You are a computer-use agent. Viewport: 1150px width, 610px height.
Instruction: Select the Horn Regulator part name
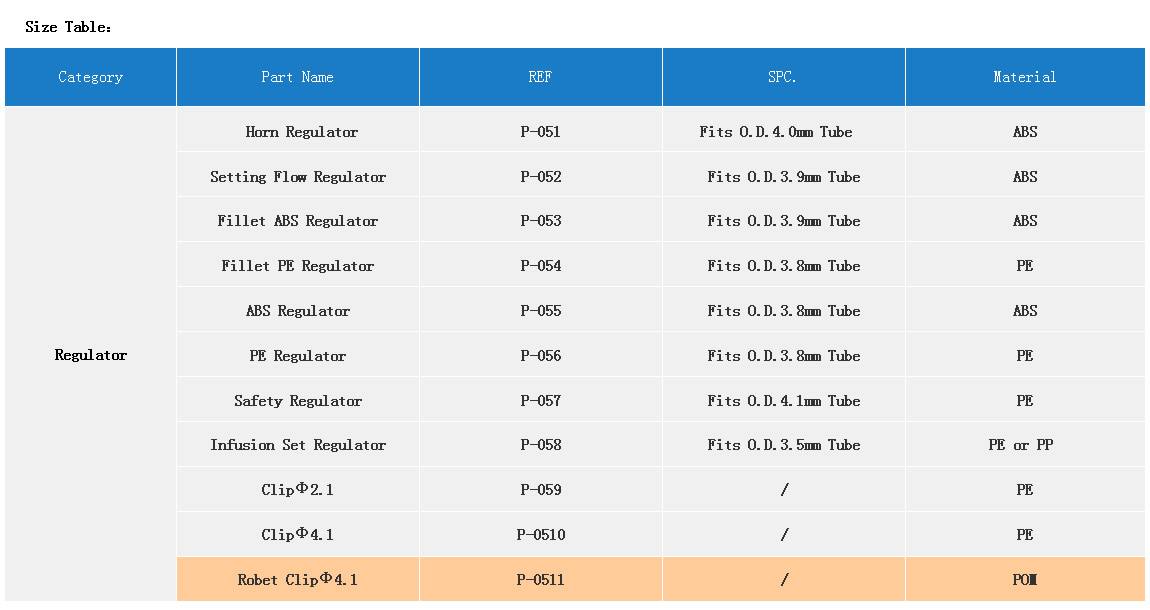point(301,132)
